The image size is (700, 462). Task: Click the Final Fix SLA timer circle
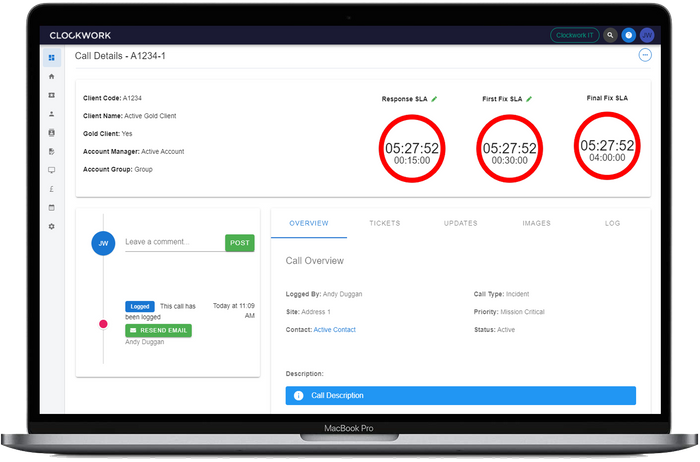[607, 146]
